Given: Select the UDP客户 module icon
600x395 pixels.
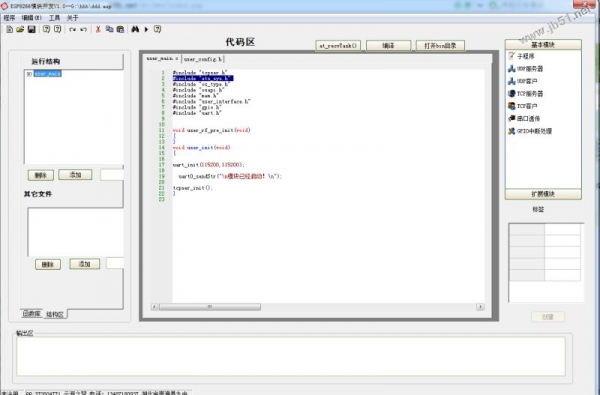Looking at the screenshot, I should tap(511, 81).
